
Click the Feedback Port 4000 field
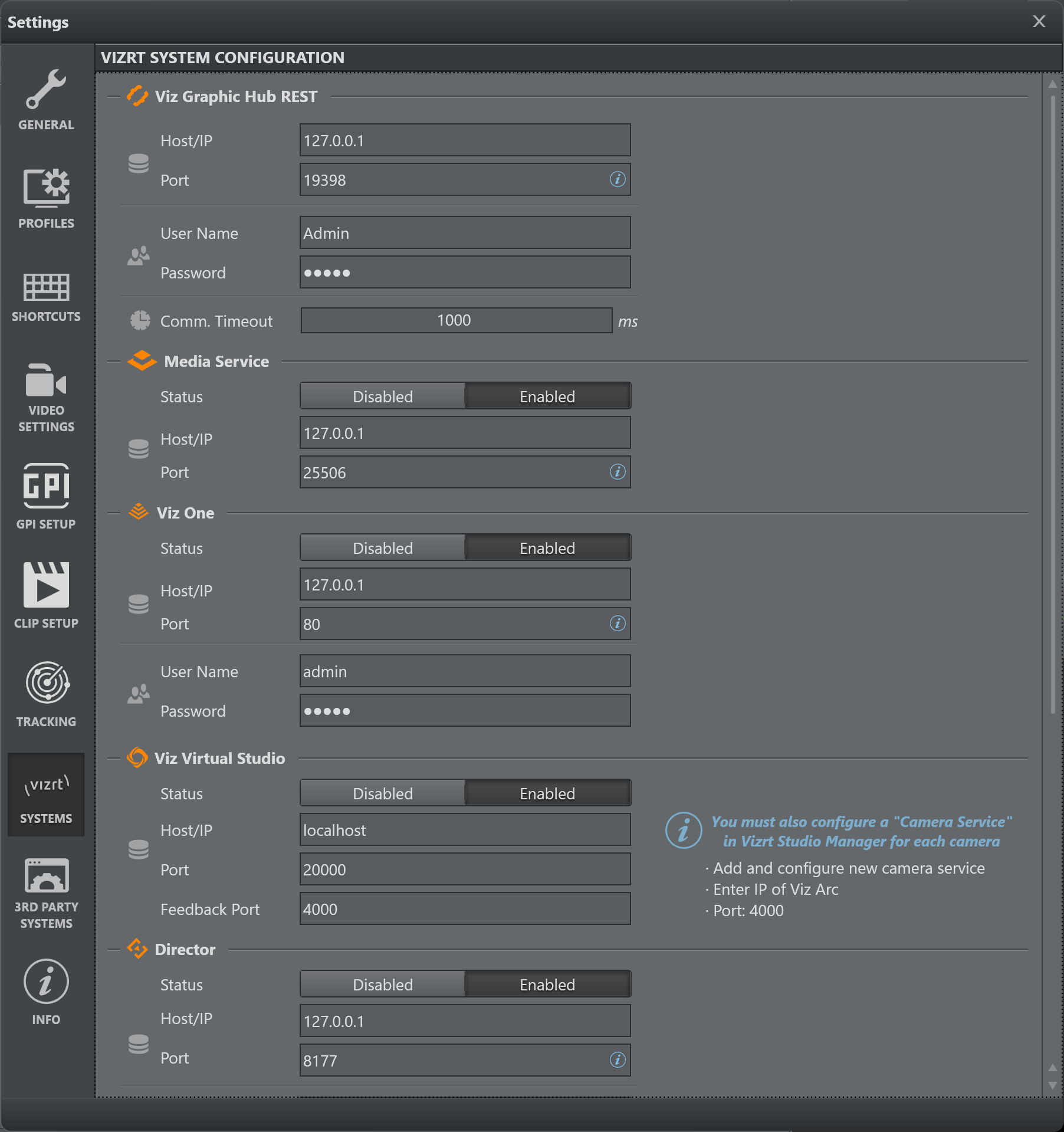(x=465, y=908)
